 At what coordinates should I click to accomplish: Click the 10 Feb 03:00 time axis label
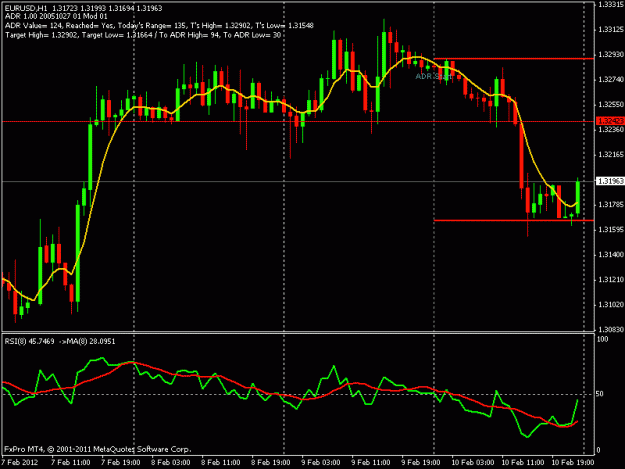[x=472, y=462]
